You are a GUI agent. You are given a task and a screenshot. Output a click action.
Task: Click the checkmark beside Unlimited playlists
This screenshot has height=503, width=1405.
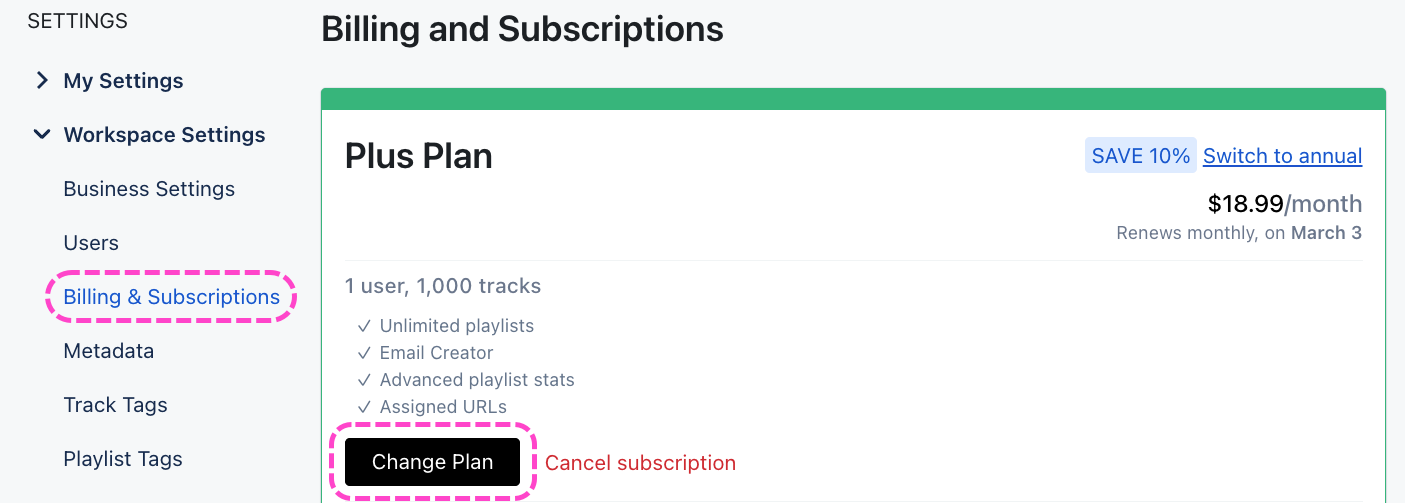364,326
